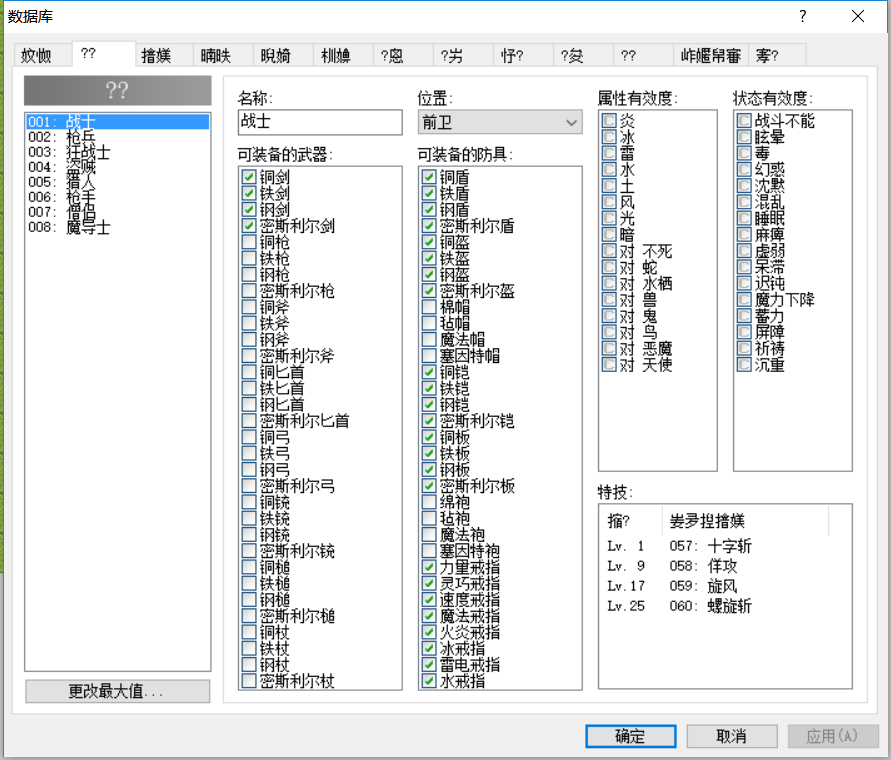Select class 001: 战士 in list
The height and width of the screenshot is (760, 891).
[x=118, y=122]
